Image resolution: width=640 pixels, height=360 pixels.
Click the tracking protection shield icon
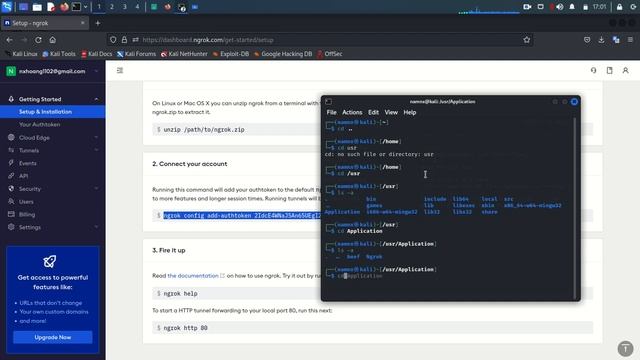[x=113, y=40]
